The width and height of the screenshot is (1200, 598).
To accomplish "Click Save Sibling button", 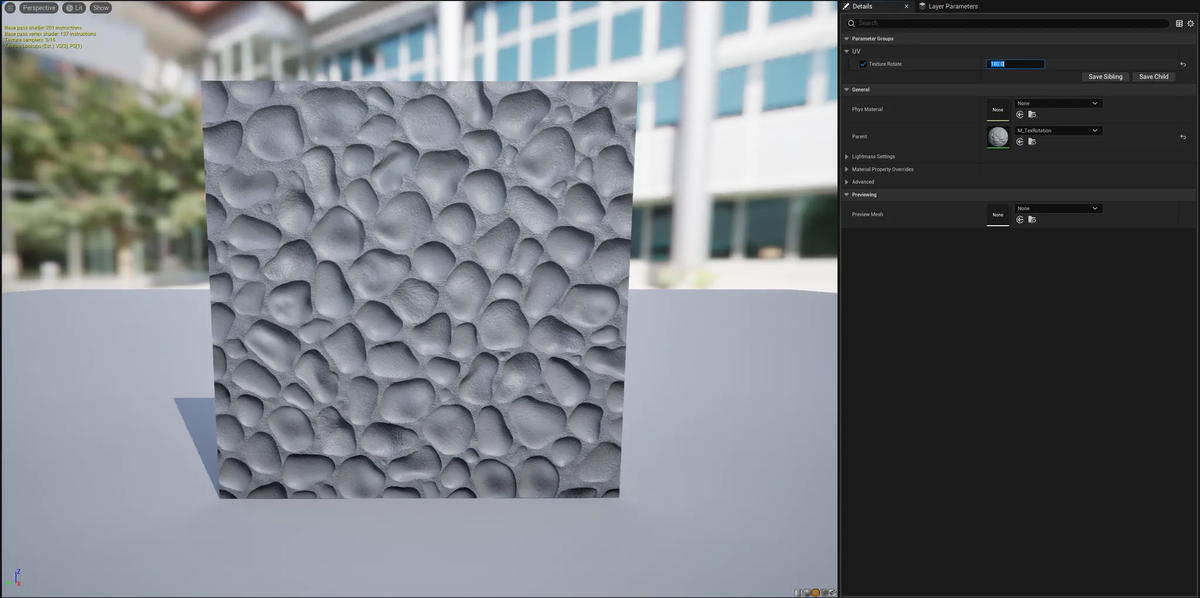I will (x=1105, y=77).
